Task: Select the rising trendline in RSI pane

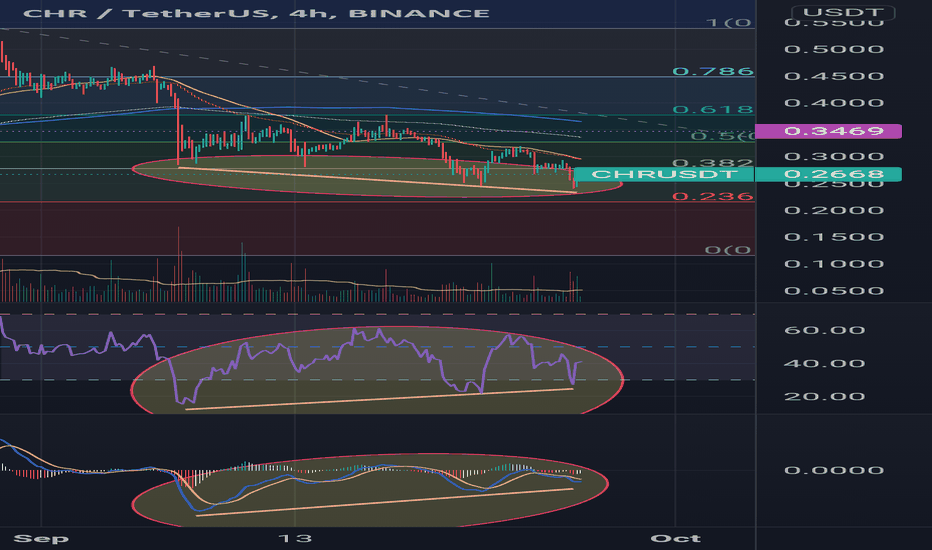Action: [x=379, y=399]
